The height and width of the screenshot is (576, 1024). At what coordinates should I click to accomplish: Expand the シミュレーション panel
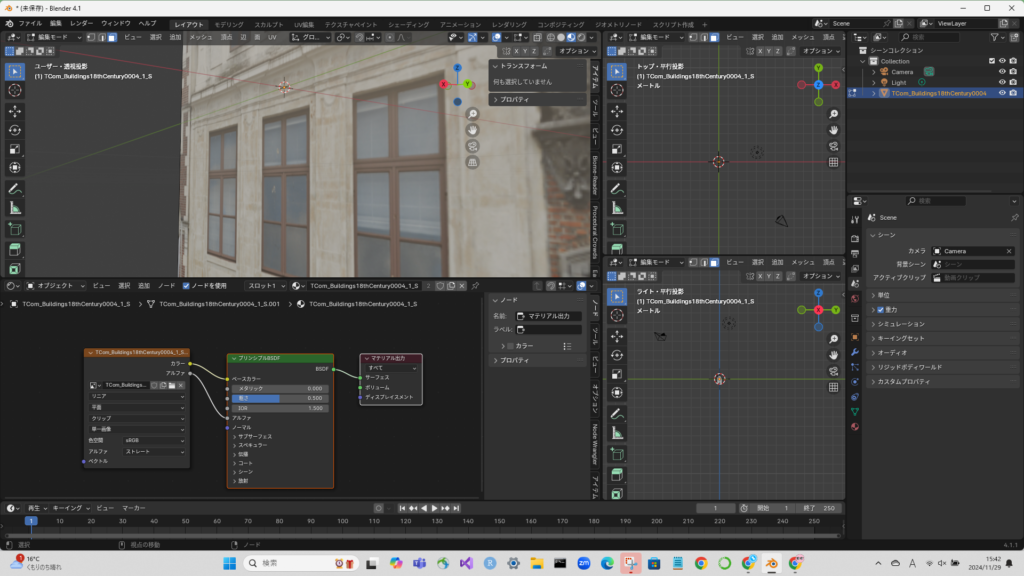point(901,324)
